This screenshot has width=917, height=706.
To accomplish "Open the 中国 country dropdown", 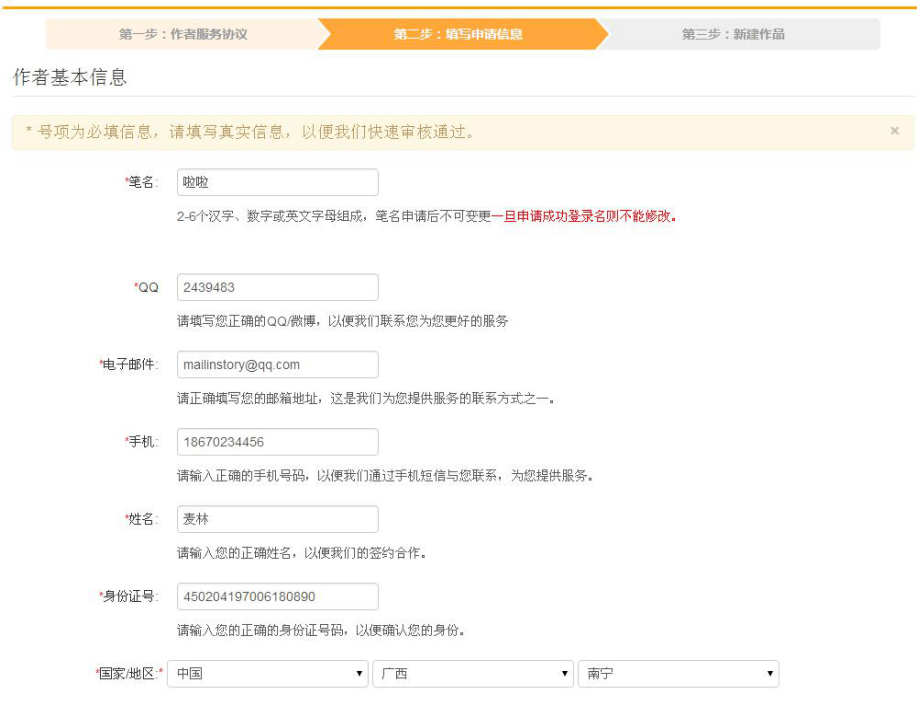I will [x=268, y=674].
